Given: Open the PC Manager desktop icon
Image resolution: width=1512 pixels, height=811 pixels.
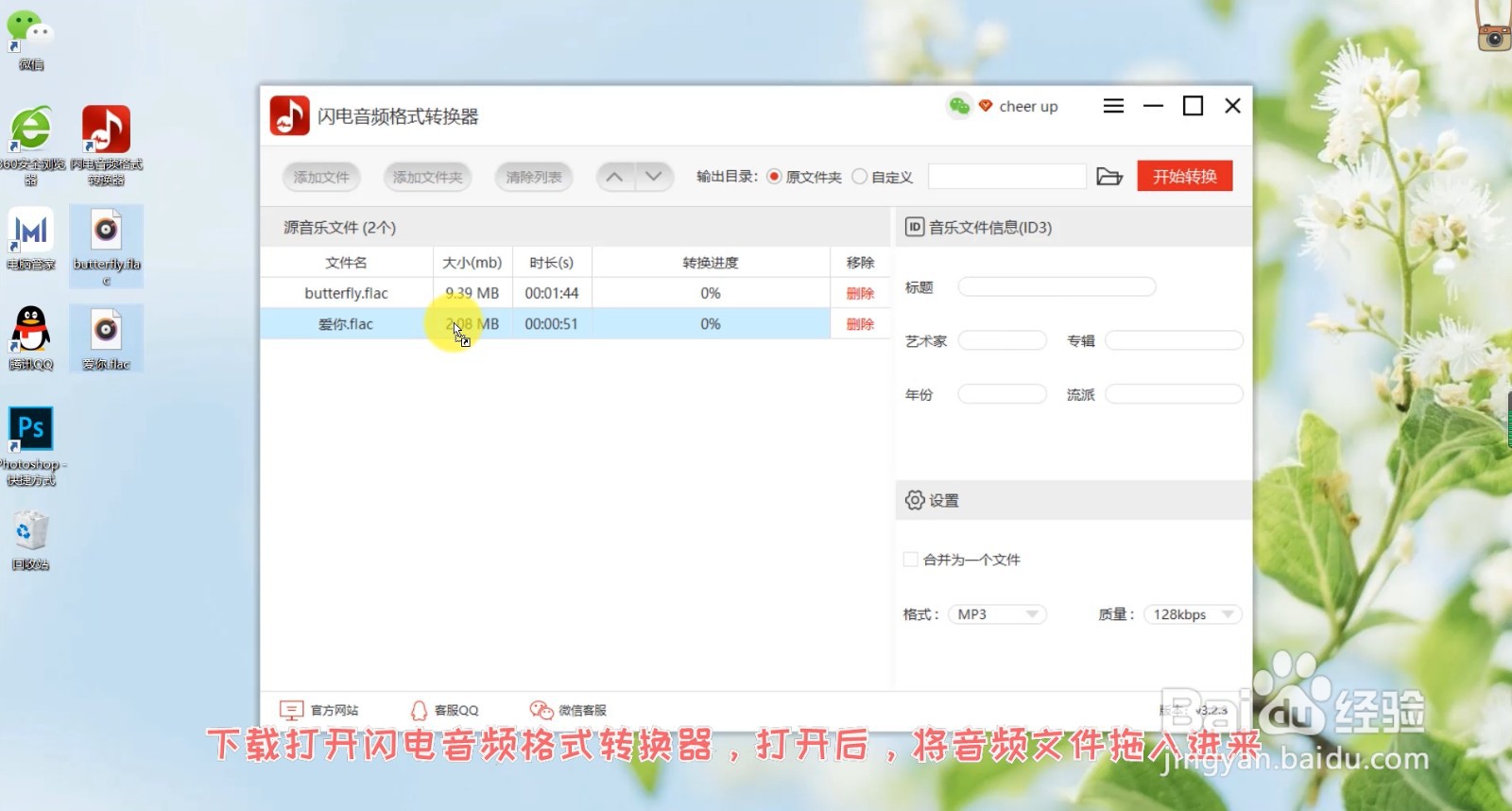Looking at the screenshot, I should coord(30,240).
